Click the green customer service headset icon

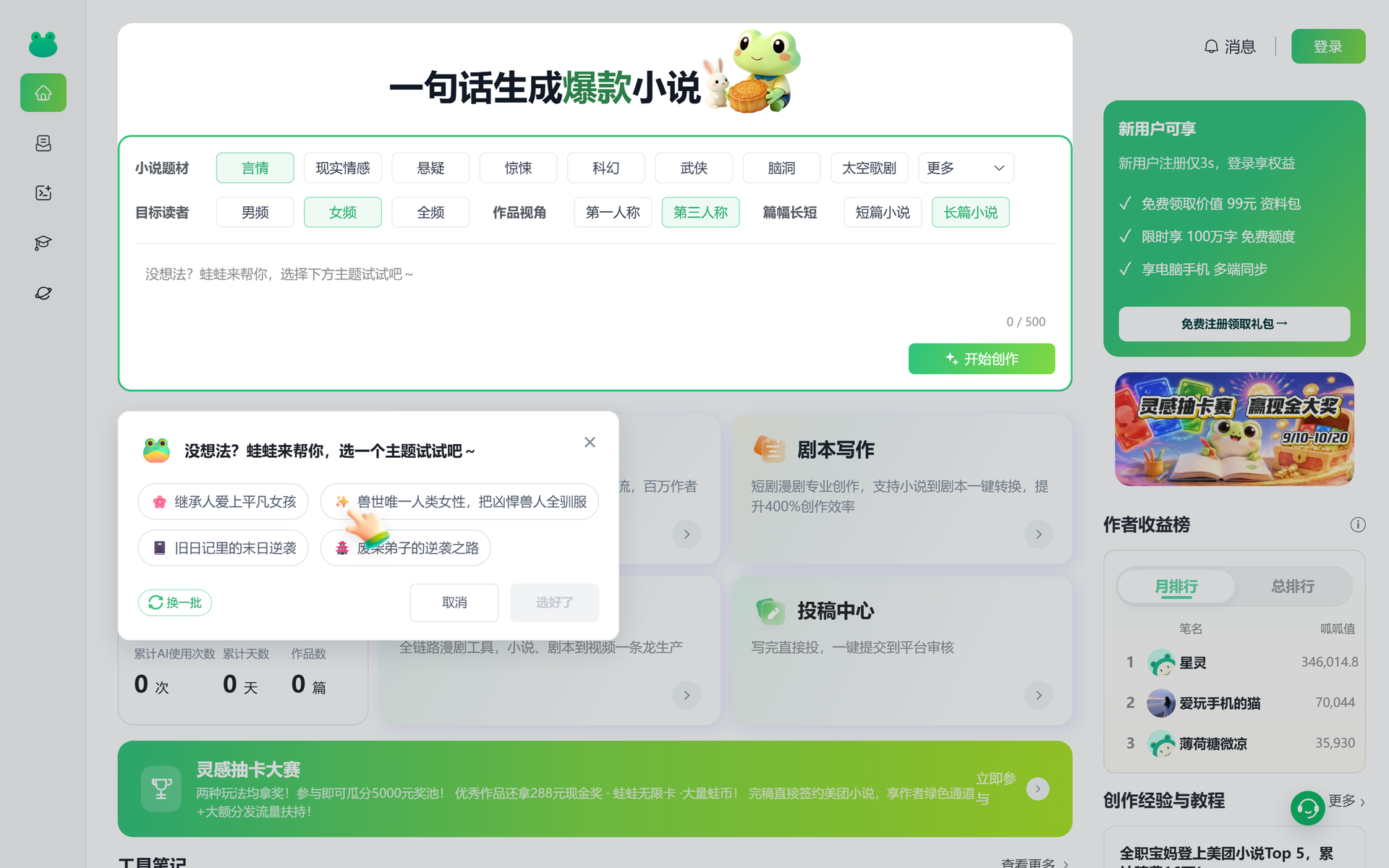[1307, 808]
